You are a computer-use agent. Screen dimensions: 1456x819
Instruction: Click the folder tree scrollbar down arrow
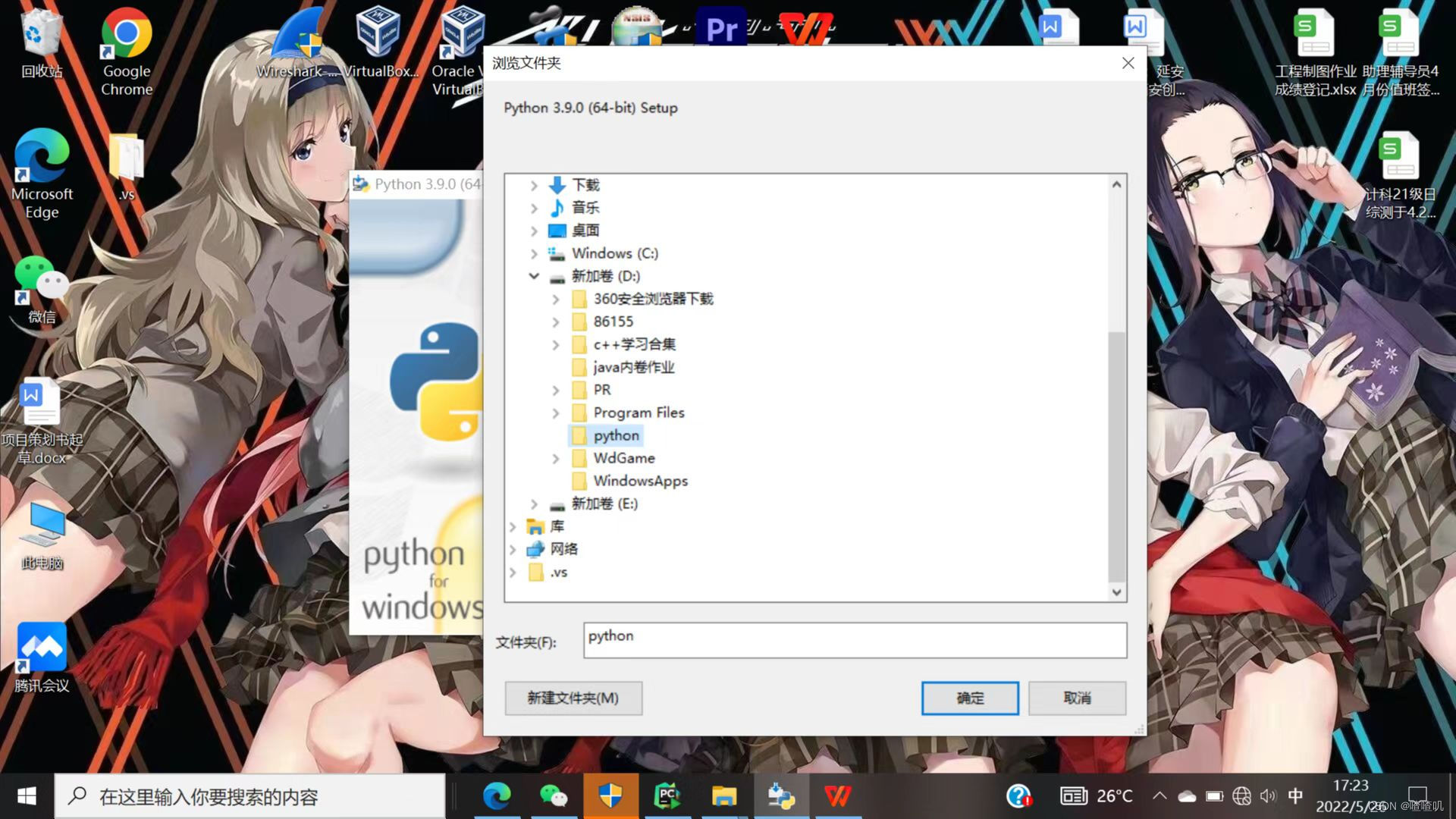(1116, 592)
